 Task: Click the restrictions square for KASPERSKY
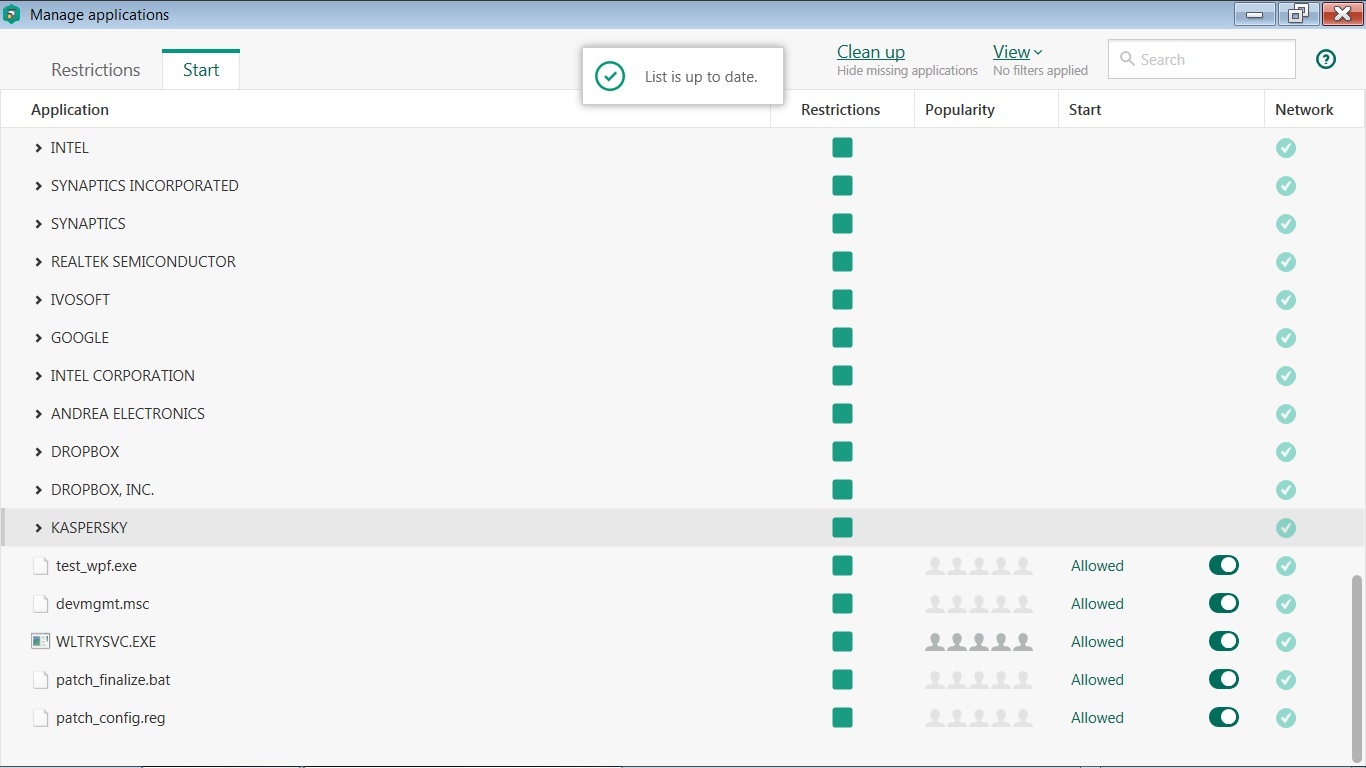click(842, 528)
